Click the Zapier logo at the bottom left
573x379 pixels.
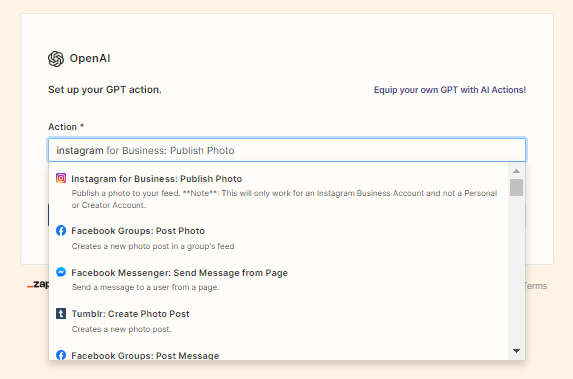(38, 284)
